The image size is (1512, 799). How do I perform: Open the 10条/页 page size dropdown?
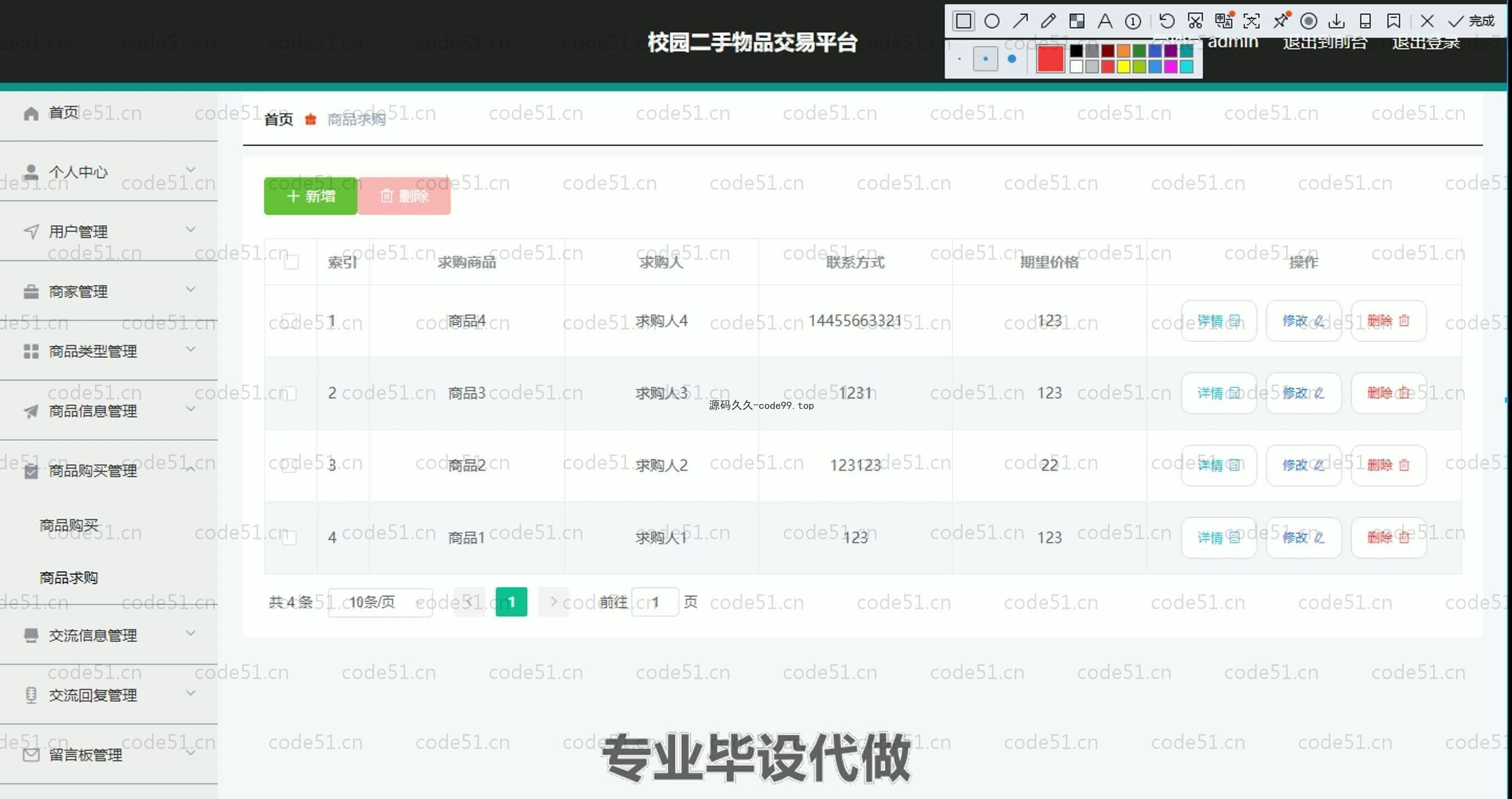pyautogui.click(x=380, y=602)
